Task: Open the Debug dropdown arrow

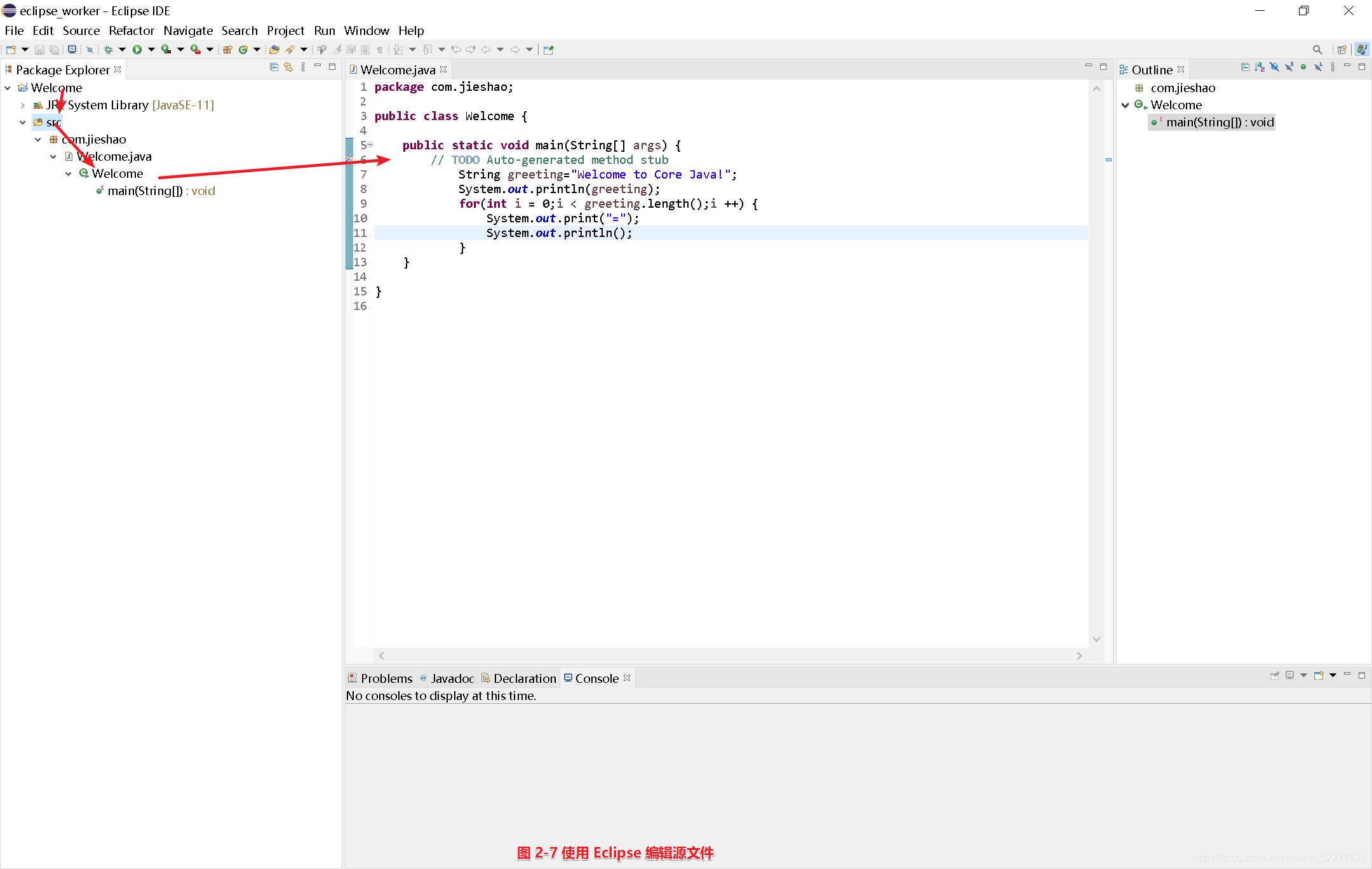Action: (122, 50)
